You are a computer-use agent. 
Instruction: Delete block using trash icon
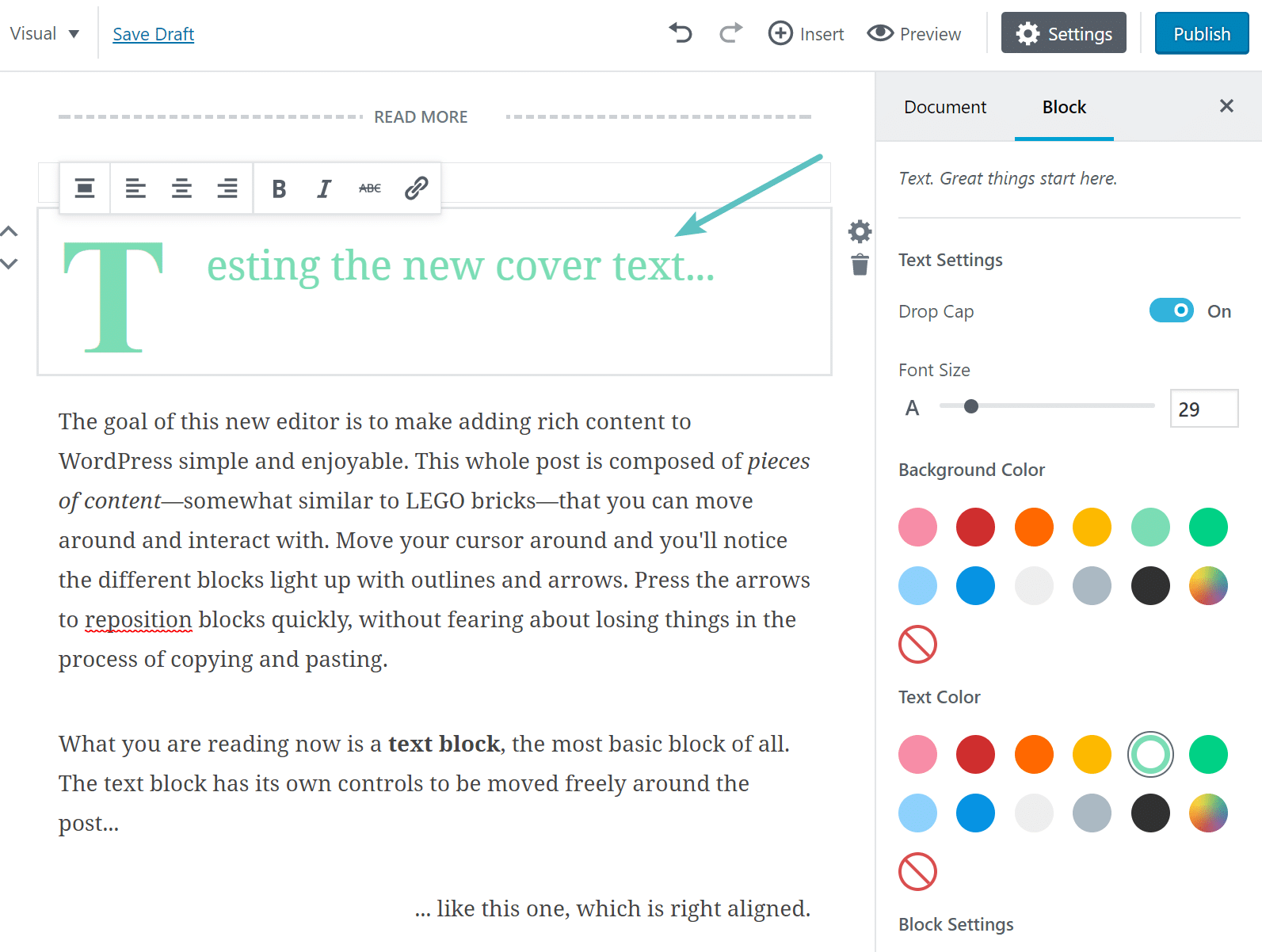tap(860, 265)
